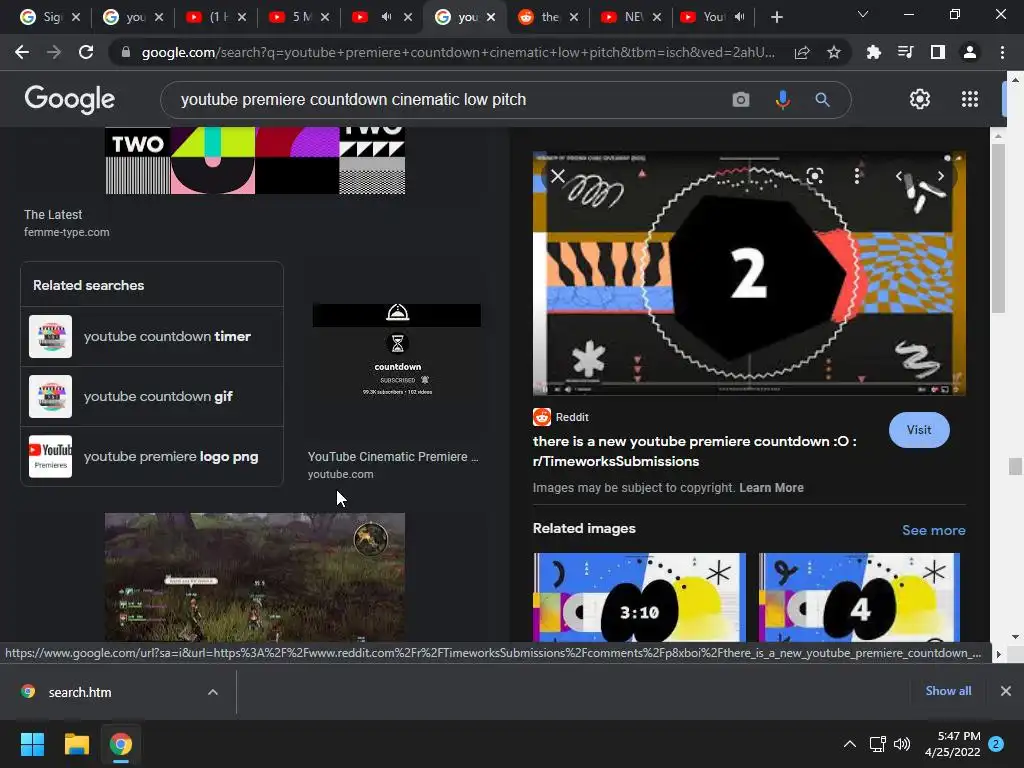Click the address bar URL
The width and height of the screenshot is (1024, 768).
click(457, 52)
